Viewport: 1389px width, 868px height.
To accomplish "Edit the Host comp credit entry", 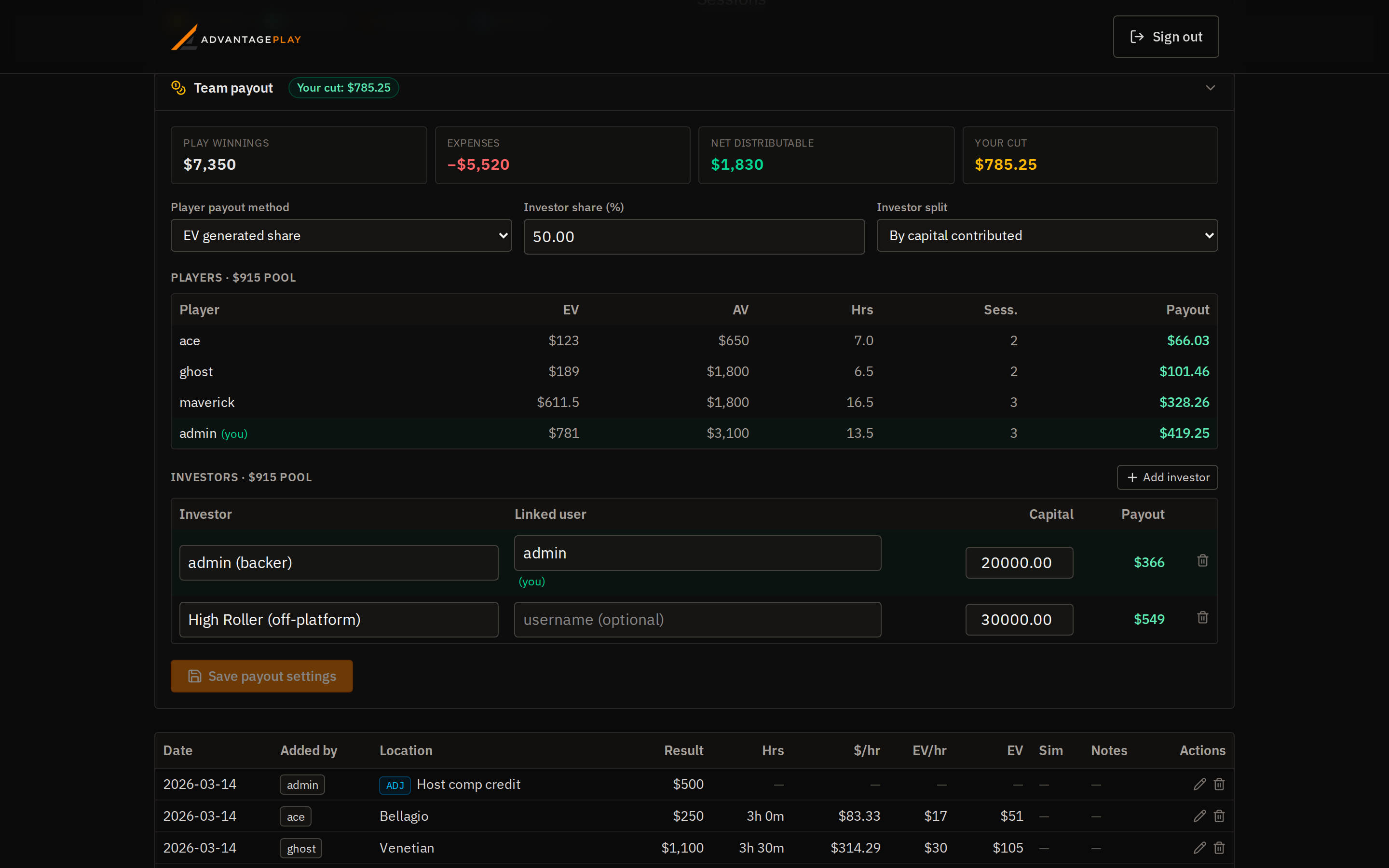I will coord(1199,784).
